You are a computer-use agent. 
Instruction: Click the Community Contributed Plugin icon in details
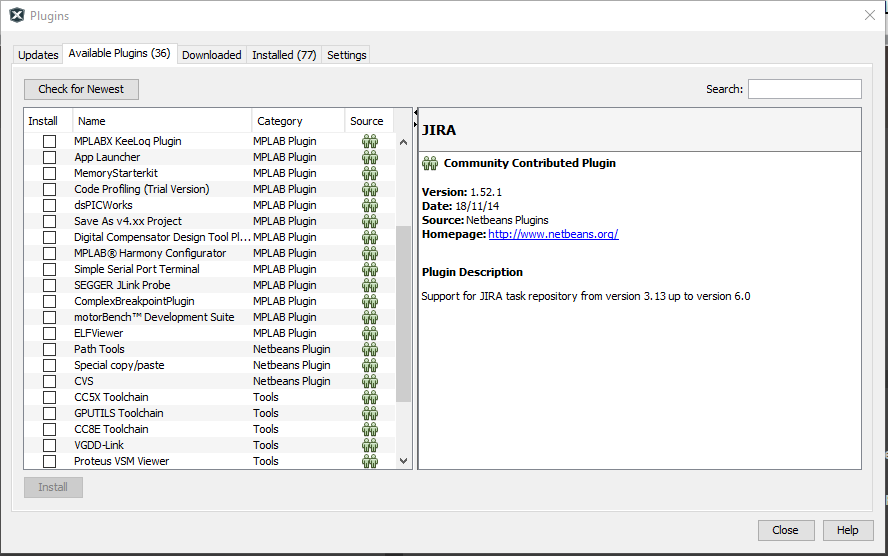[x=430, y=163]
